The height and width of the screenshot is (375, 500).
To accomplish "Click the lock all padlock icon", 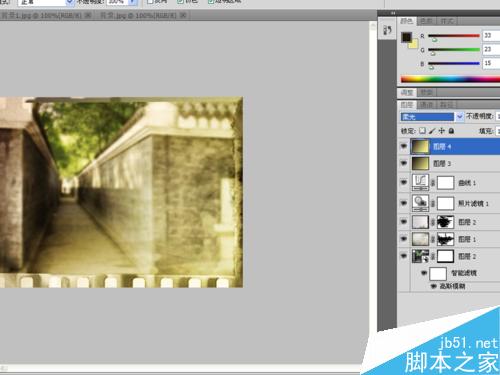I will [x=451, y=131].
